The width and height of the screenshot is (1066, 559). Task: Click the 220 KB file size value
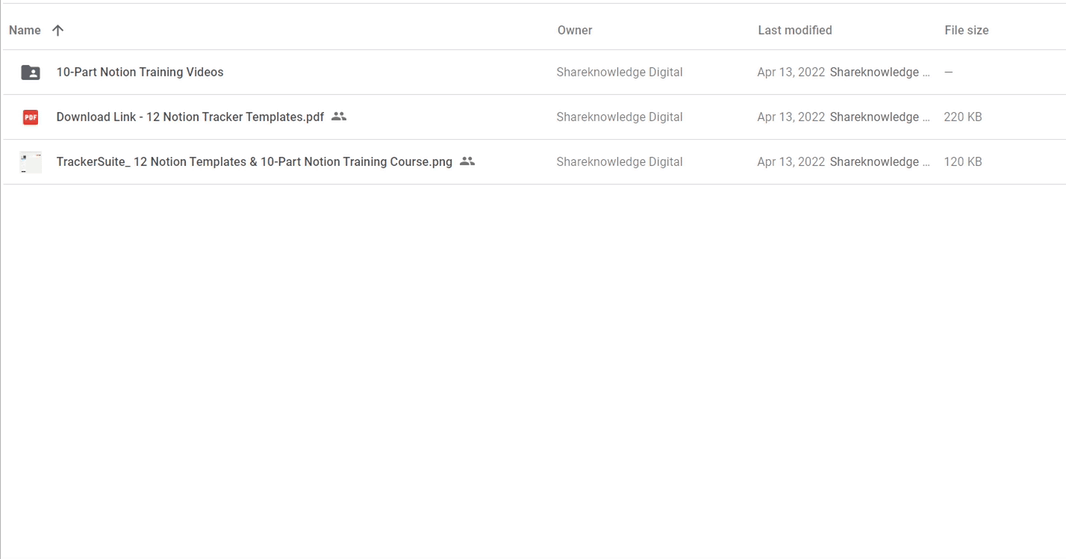tap(963, 117)
